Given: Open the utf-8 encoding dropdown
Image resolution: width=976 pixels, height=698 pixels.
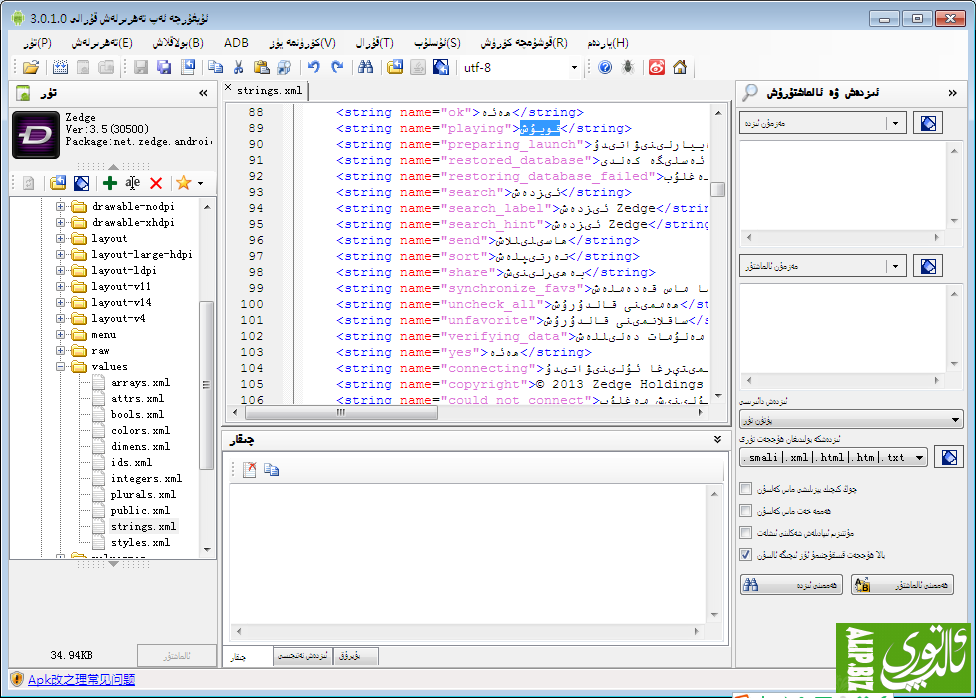Looking at the screenshot, I should 574,68.
